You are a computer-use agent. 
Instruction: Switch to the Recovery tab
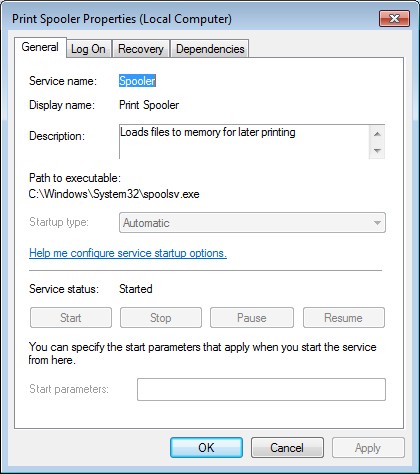pyautogui.click(x=141, y=49)
